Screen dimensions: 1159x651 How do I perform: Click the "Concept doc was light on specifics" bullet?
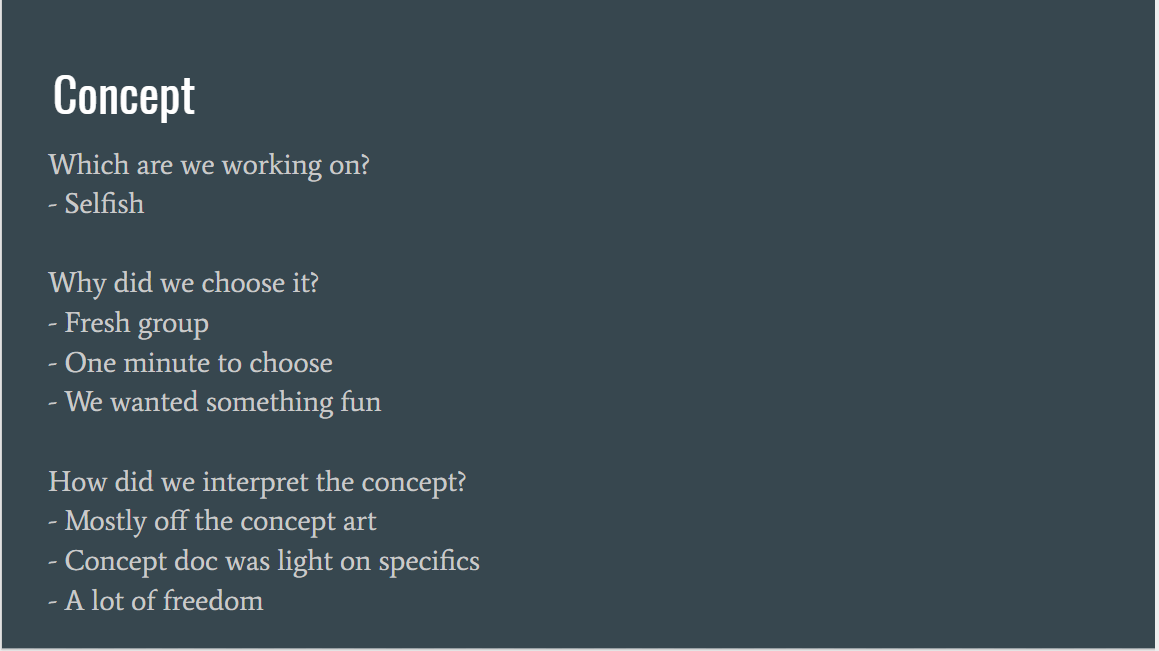[272, 561]
